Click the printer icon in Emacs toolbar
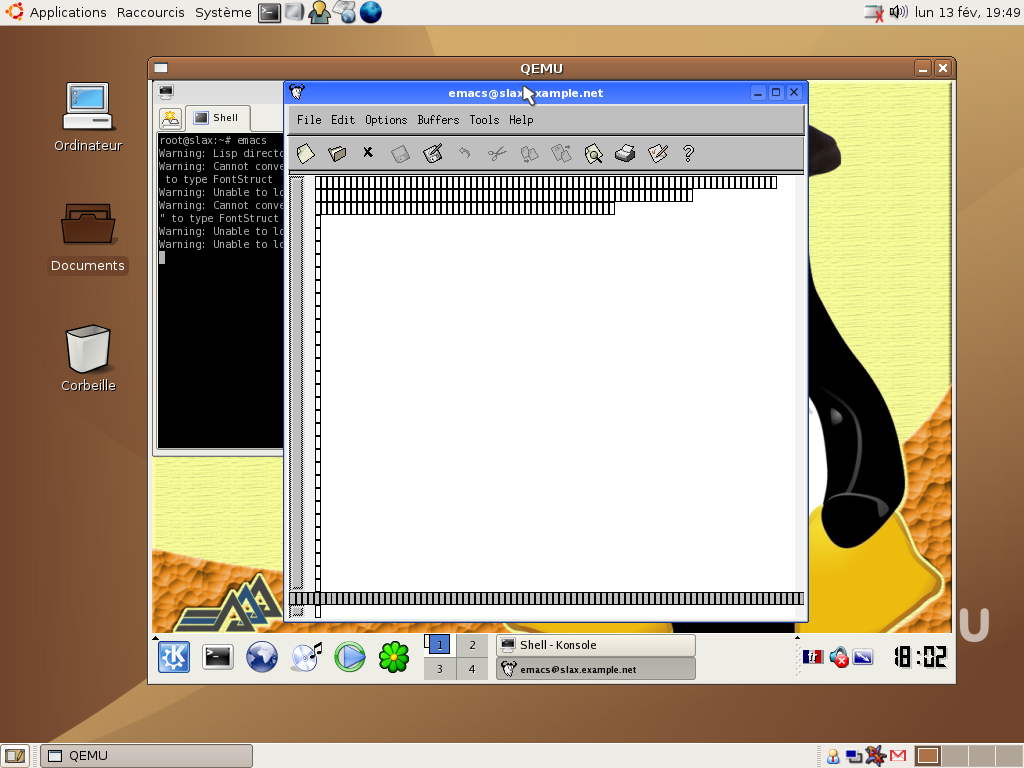This screenshot has width=1024, height=768. (625, 153)
